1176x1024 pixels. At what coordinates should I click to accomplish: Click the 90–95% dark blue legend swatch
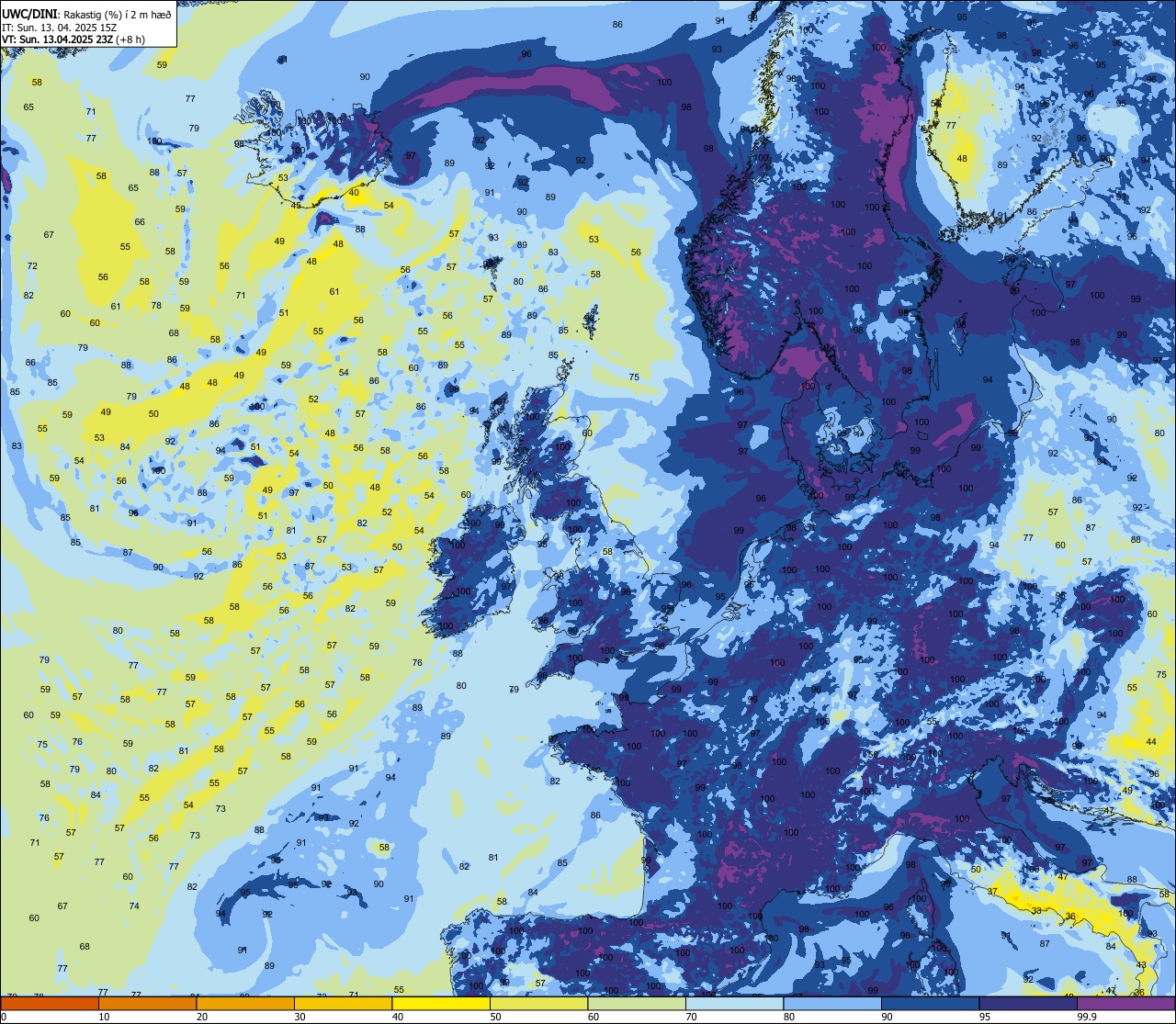pyautogui.click(x=930, y=1003)
